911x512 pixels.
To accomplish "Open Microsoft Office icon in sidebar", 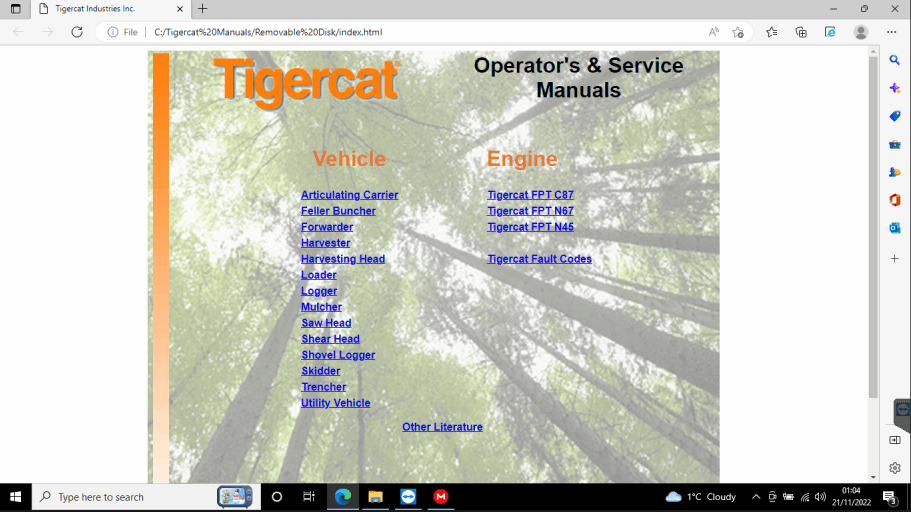I will tap(895, 200).
